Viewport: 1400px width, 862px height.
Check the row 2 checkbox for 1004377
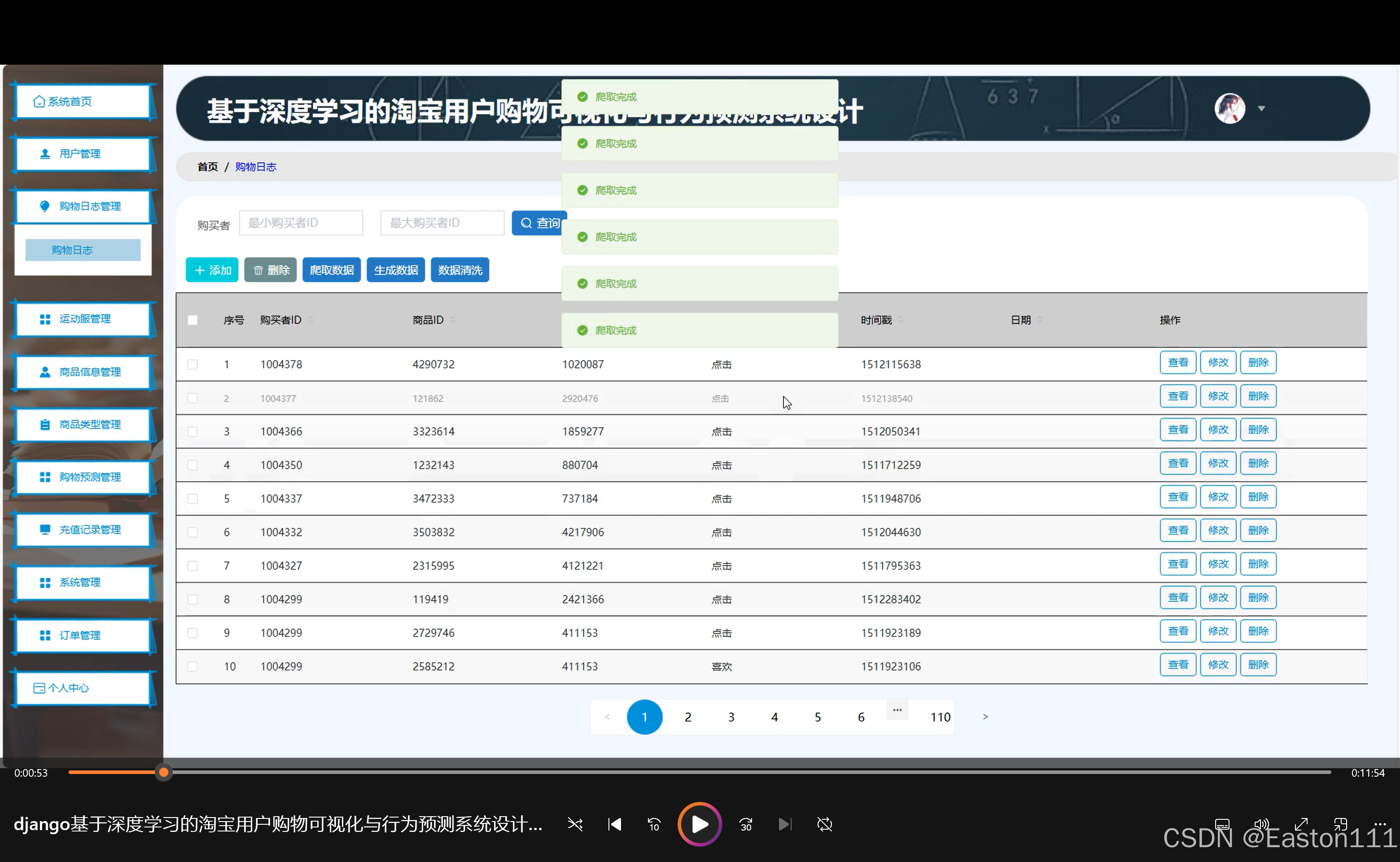(192, 398)
